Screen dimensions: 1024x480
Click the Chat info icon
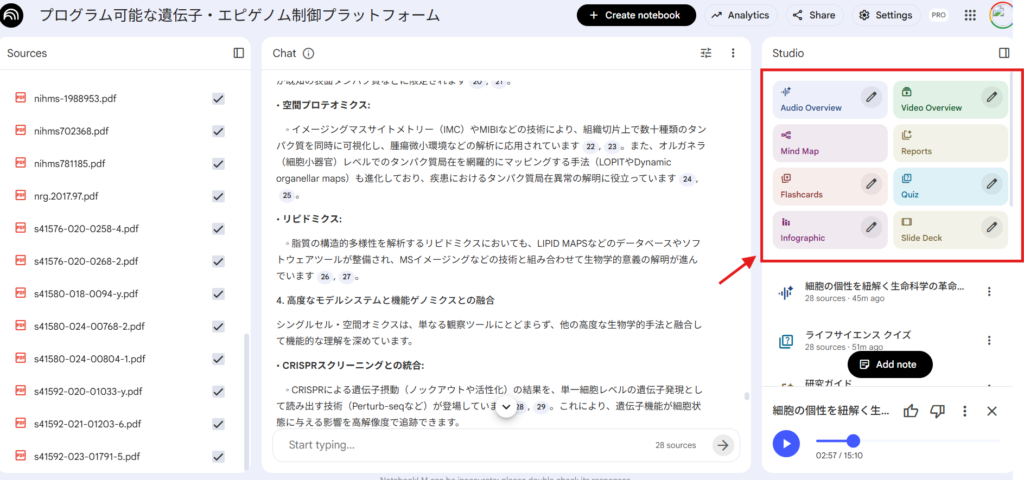click(308, 53)
